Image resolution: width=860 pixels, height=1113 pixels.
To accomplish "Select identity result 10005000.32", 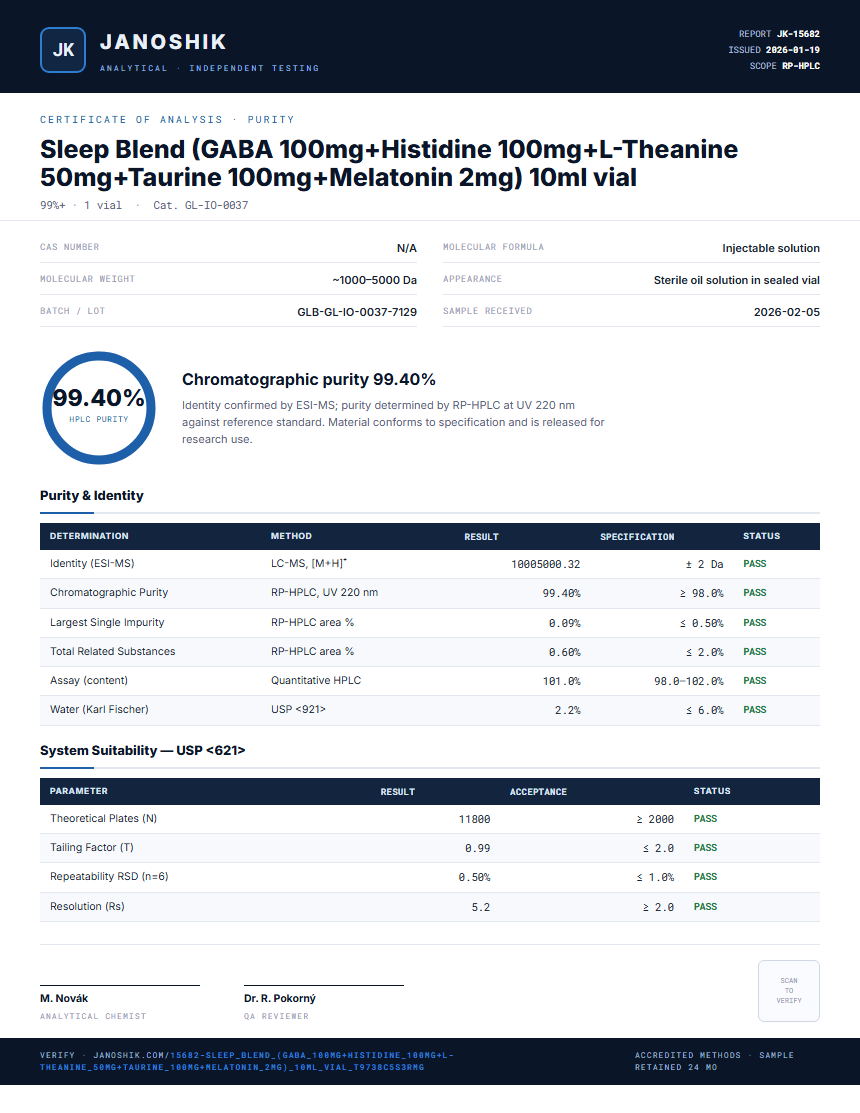I will click(546, 564).
